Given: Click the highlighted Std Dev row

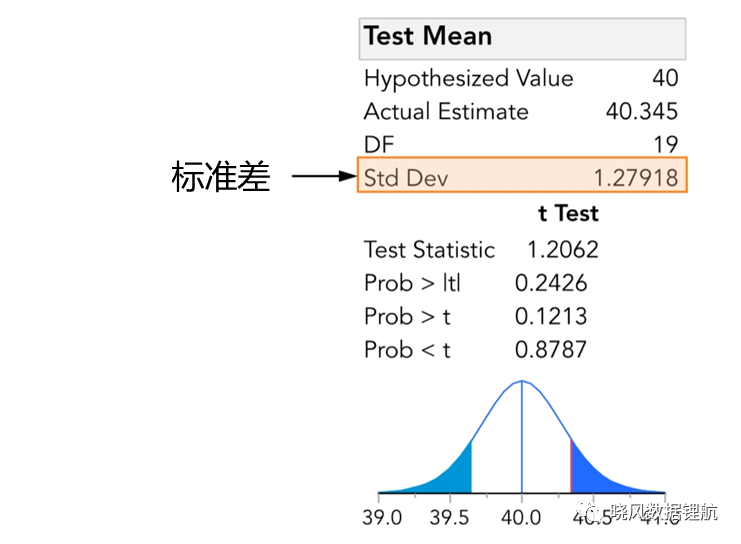Looking at the screenshot, I should [x=522, y=175].
